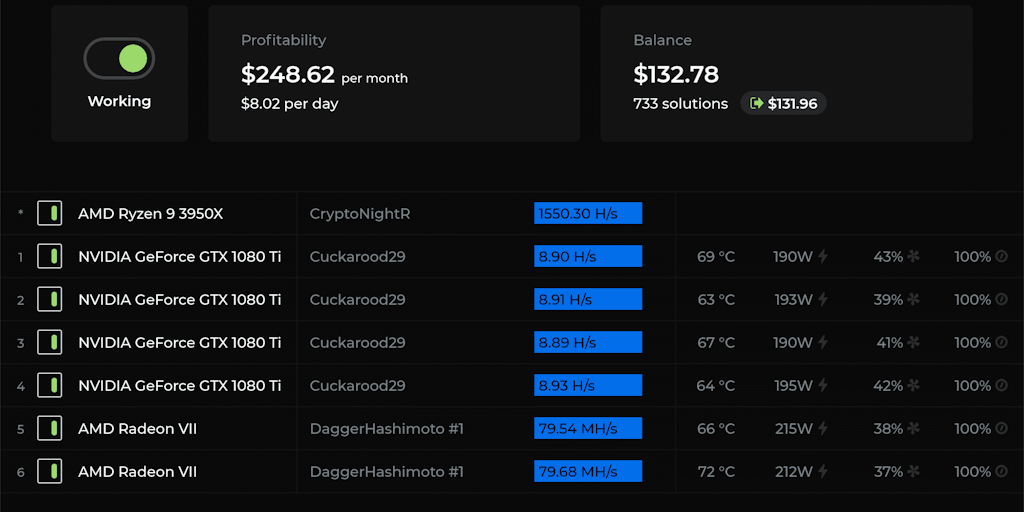The height and width of the screenshot is (512, 1024).
Task: Click the CryptoNightR algorithm label
Action: [360, 214]
